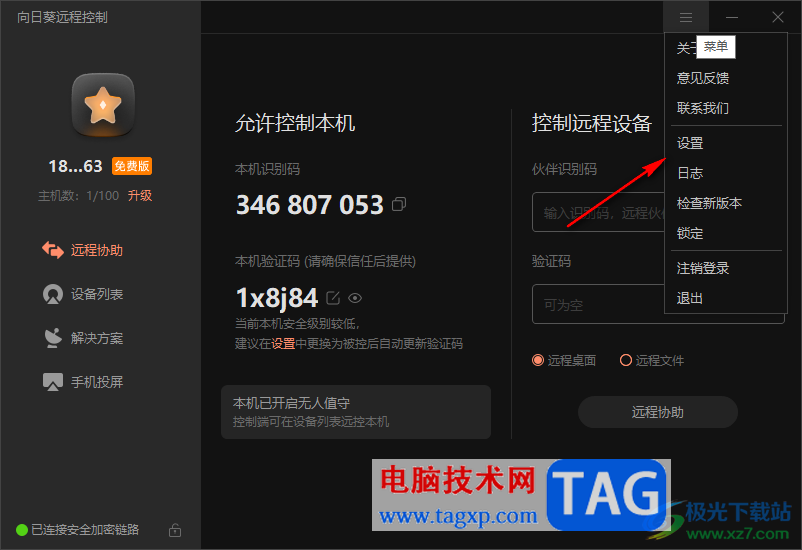Screen dimensions: 802x550
Task: Edit the verification code 1x8j84
Action: pyautogui.click(x=333, y=298)
